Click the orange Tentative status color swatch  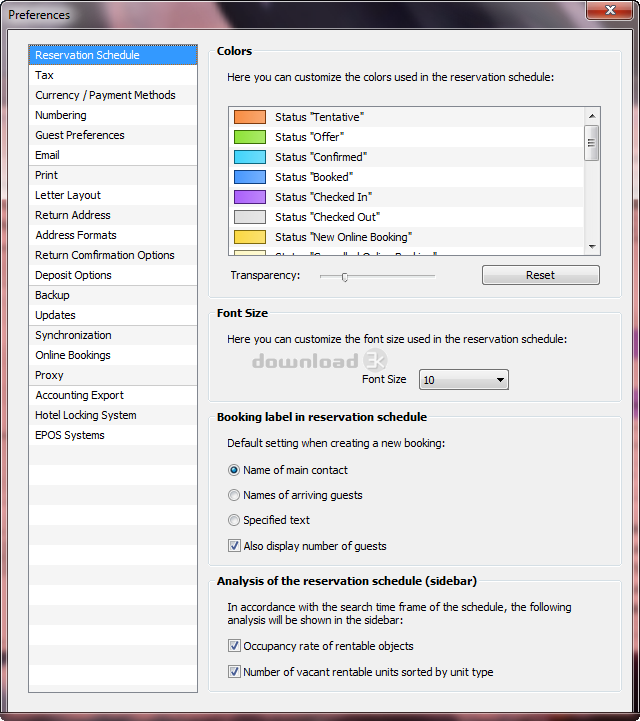[250, 117]
